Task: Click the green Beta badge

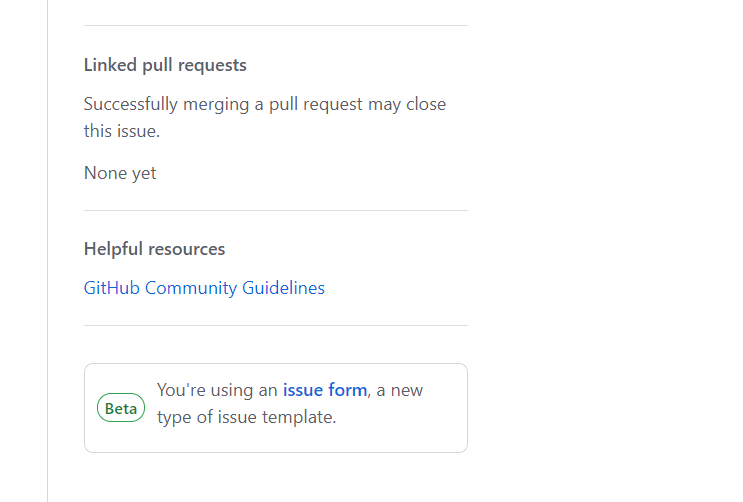Action: pyautogui.click(x=121, y=408)
